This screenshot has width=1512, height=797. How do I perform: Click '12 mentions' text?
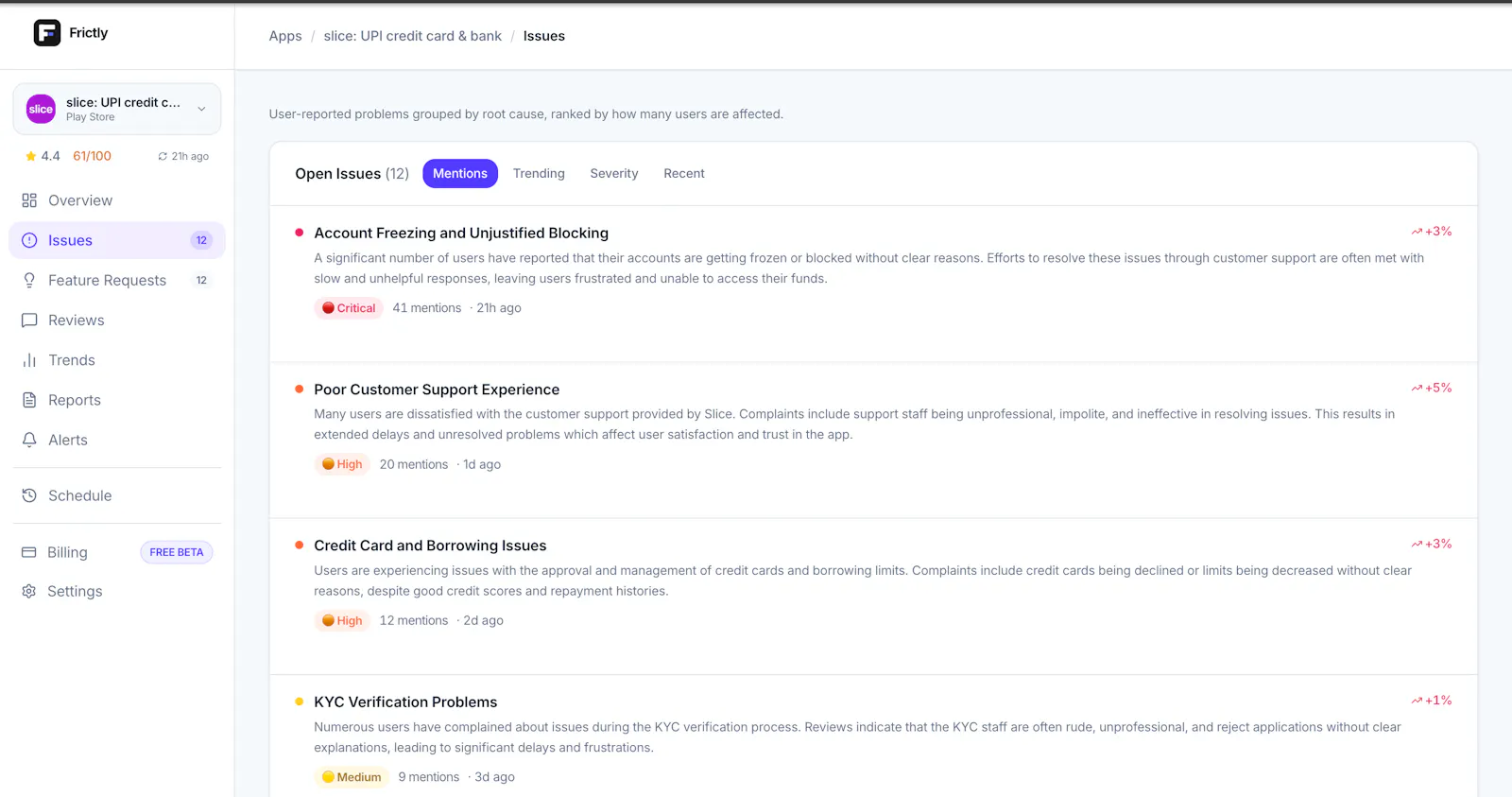pos(414,620)
